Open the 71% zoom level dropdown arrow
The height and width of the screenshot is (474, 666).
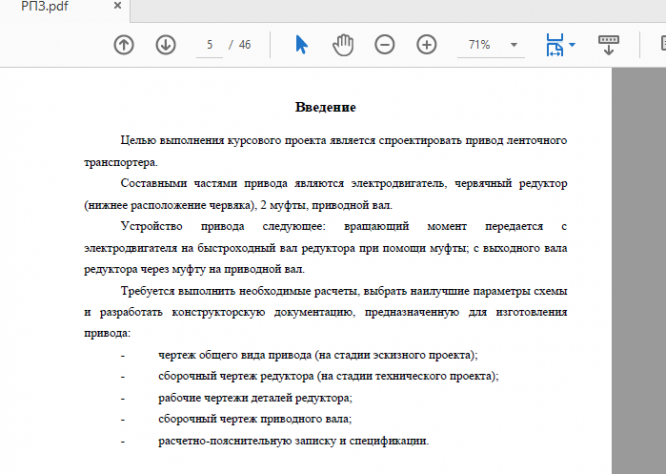coord(514,45)
